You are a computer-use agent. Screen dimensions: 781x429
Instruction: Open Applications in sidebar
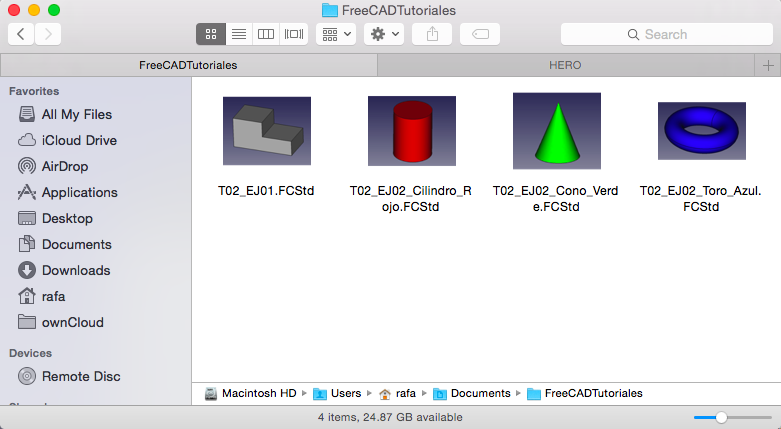click(80, 192)
